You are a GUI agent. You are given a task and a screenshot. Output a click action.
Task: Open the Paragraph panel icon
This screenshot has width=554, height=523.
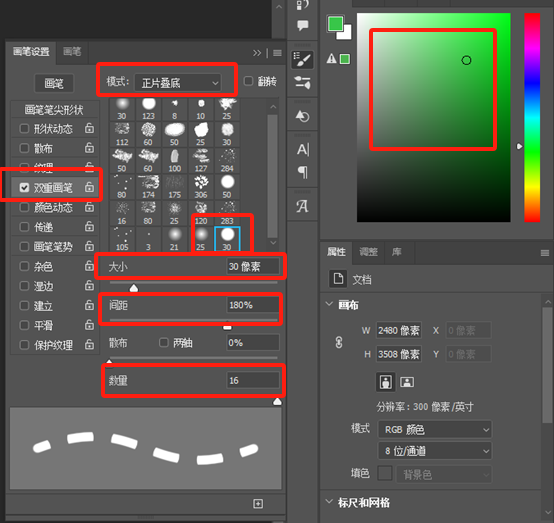pyautogui.click(x=303, y=172)
